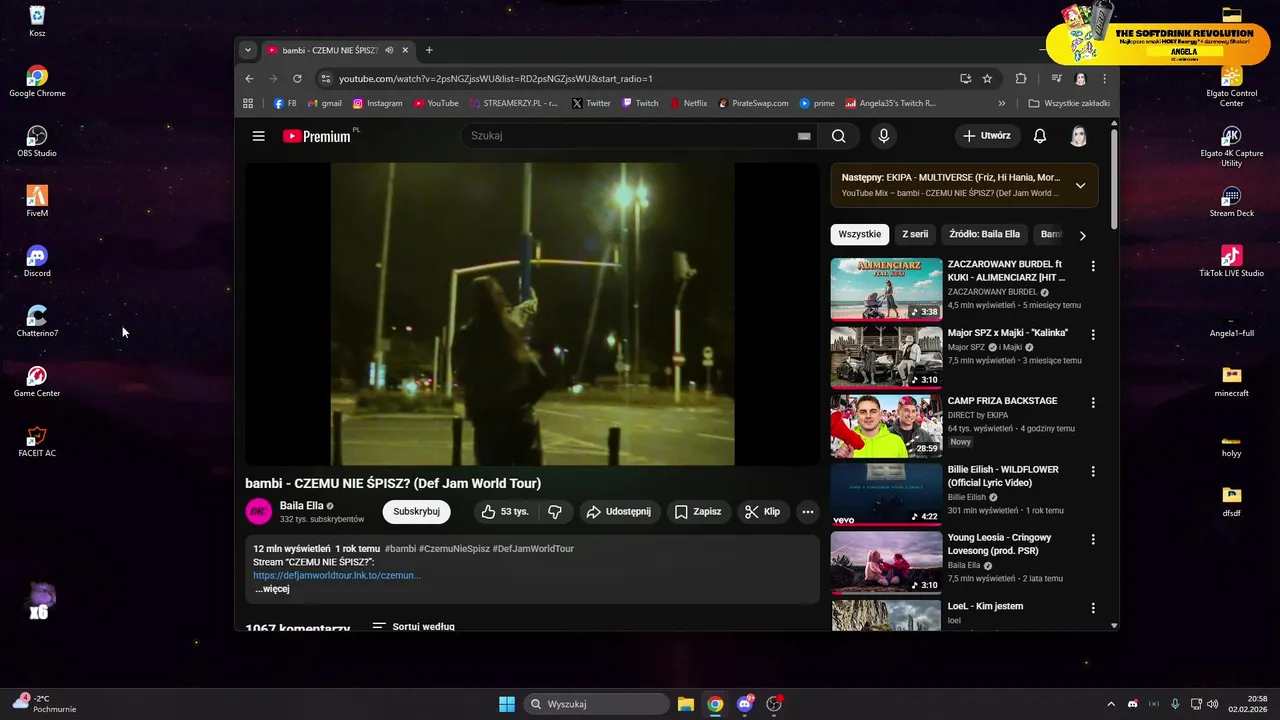This screenshot has height=720, width=1280.
Task: Create a clip with Klip button
Action: tap(762, 512)
